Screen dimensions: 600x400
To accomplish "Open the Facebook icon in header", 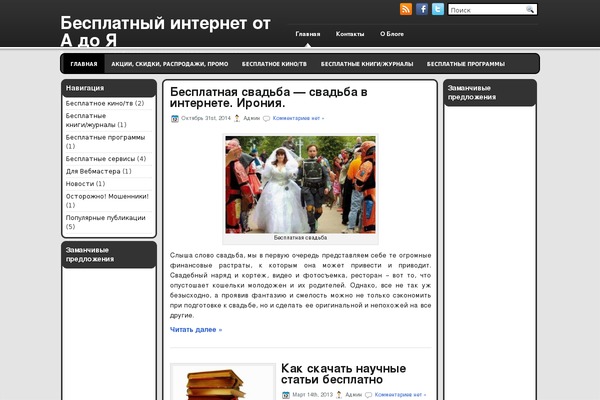I will tap(422, 9).
